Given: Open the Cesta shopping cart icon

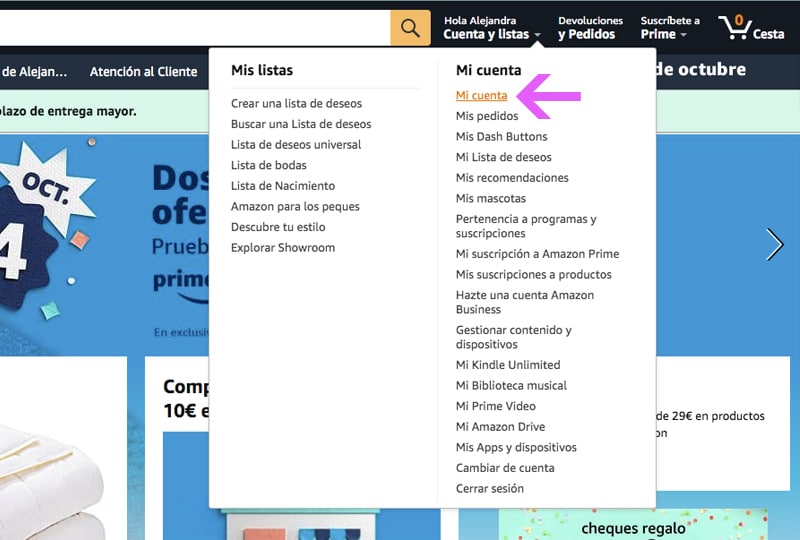Looking at the screenshot, I should click(x=752, y=28).
